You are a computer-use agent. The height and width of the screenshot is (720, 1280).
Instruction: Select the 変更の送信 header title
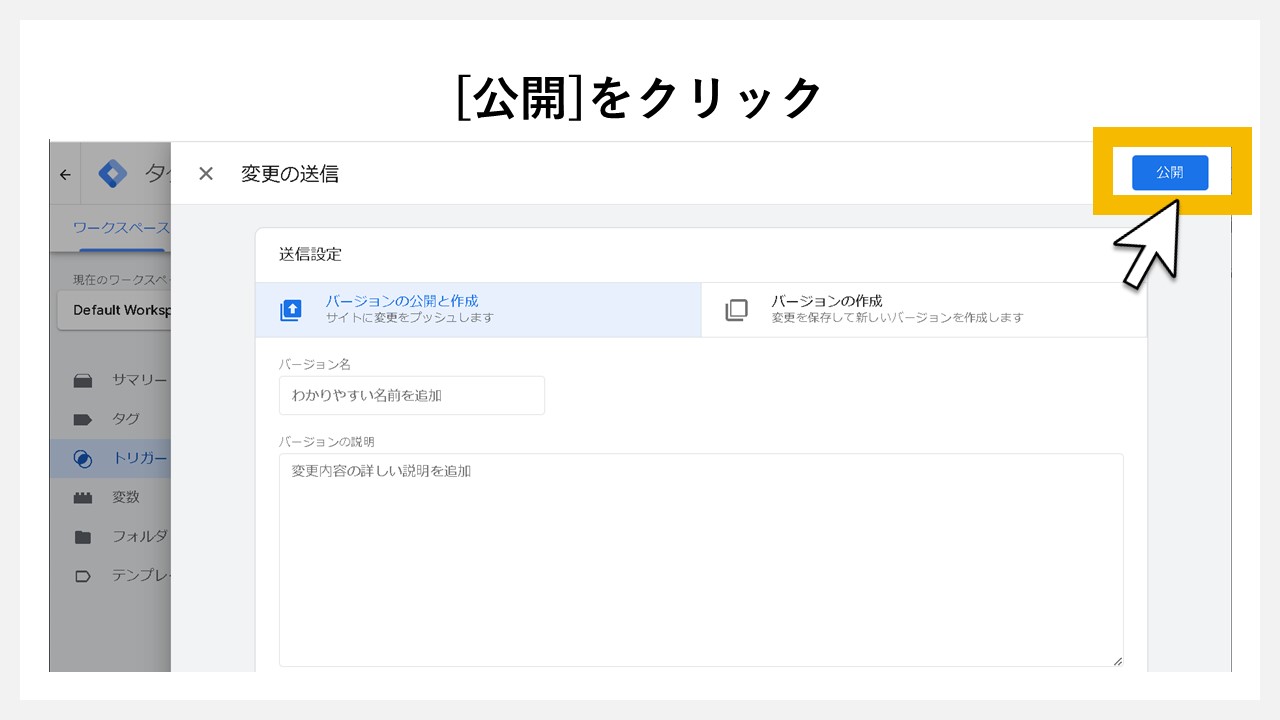click(x=289, y=173)
